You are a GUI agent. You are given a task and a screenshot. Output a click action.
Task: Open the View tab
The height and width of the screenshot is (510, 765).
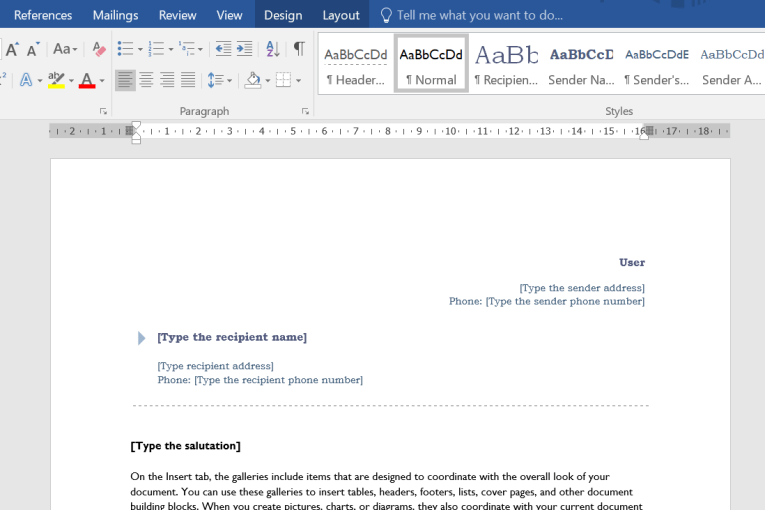point(229,15)
